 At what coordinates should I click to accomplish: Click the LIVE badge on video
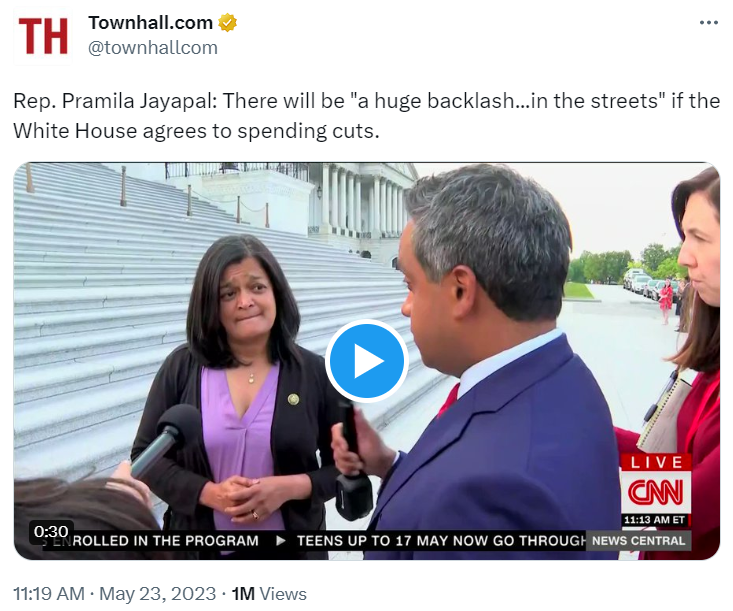[x=656, y=462]
